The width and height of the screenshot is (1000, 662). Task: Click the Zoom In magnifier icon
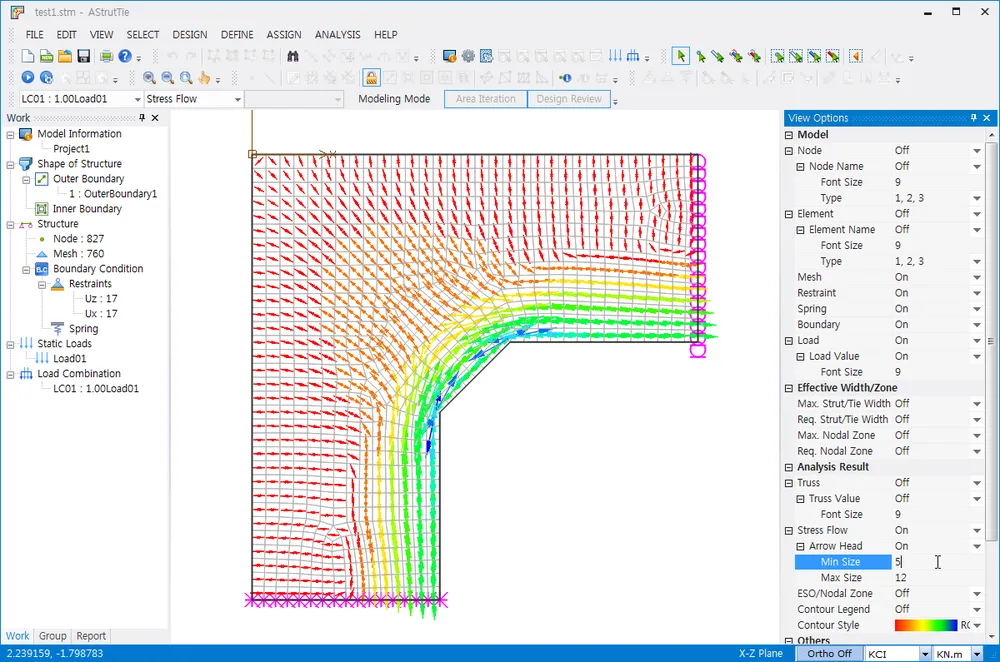[149, 78]
